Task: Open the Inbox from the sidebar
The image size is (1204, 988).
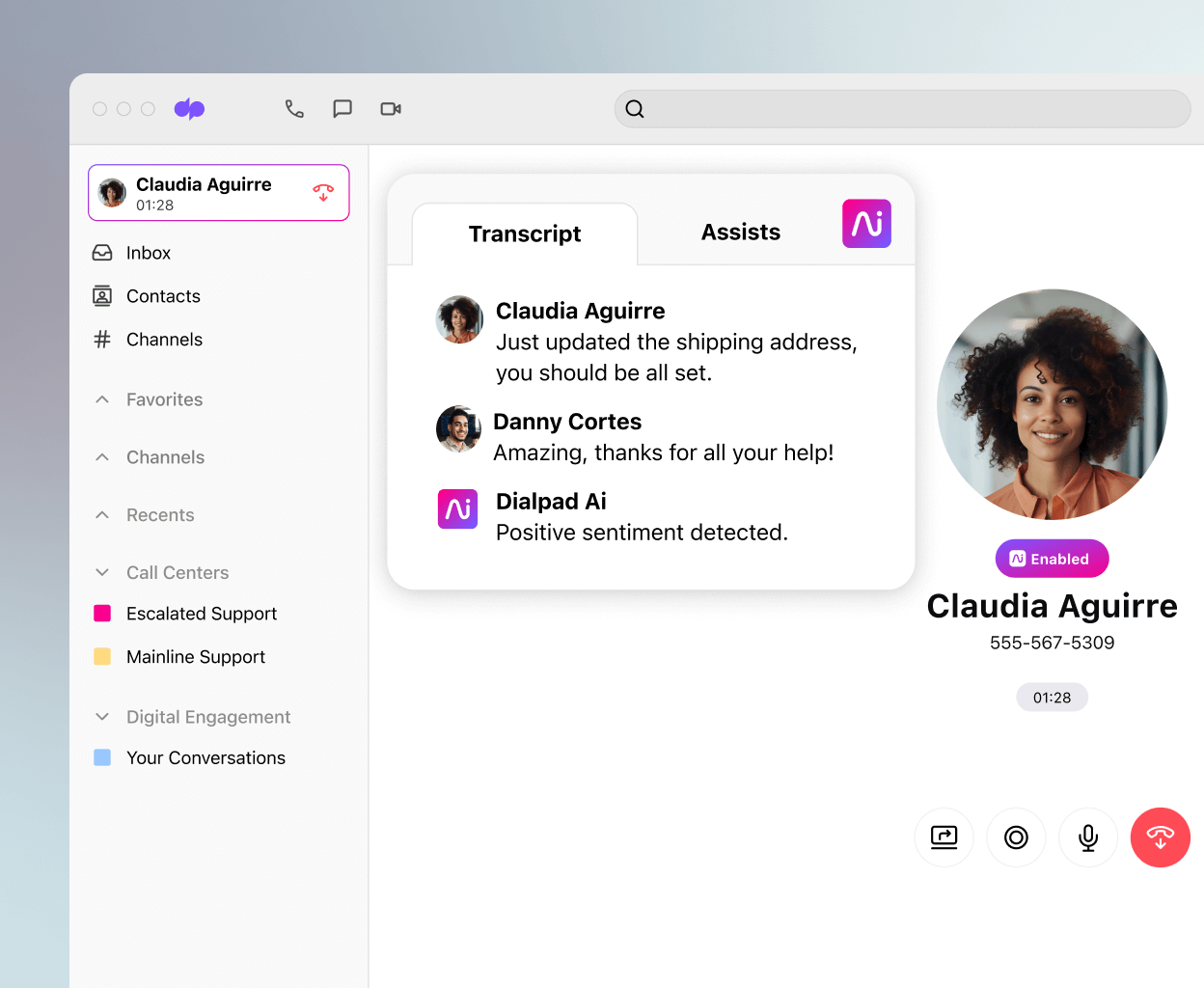Action: tap(147, 253)
